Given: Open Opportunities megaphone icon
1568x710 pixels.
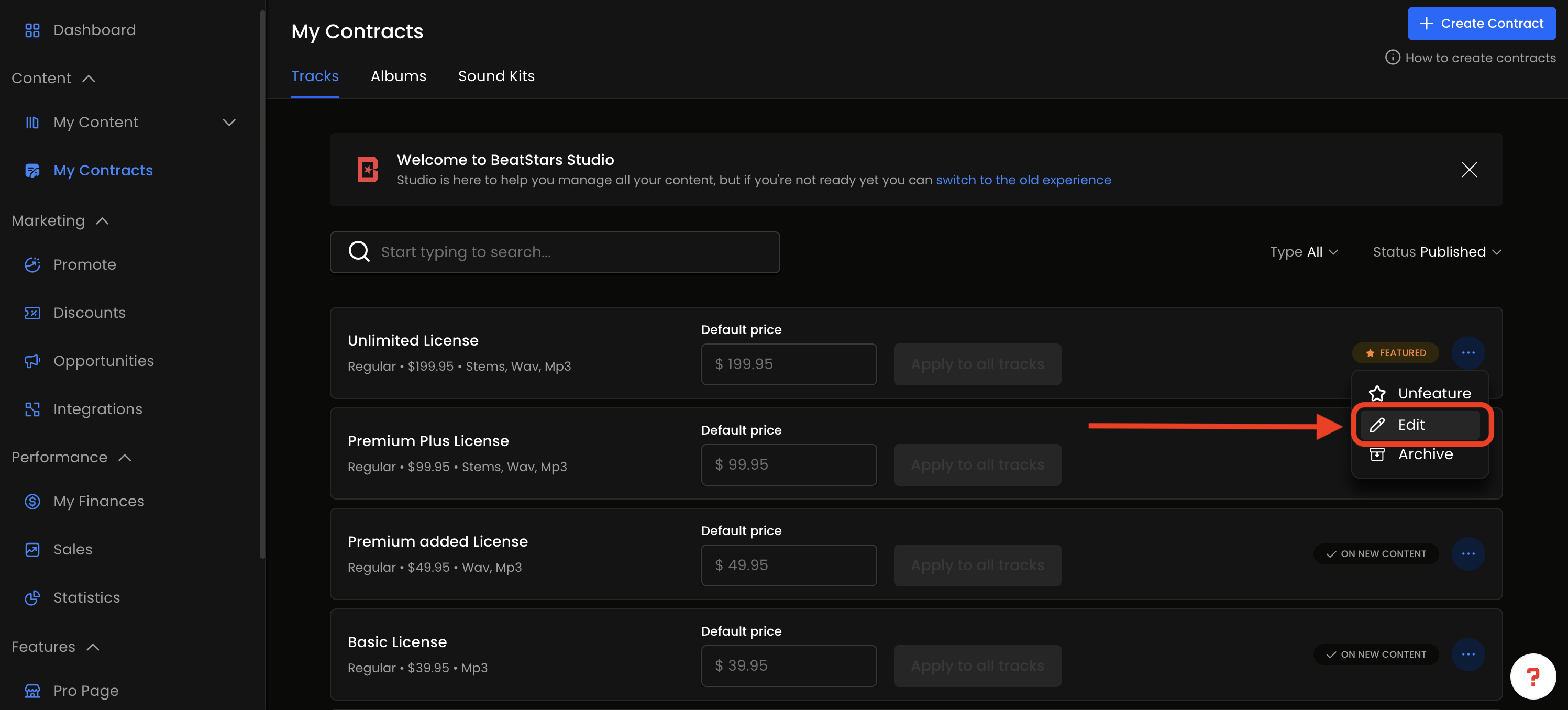Looking at the screenshot, I should click(x=32, y=361).
